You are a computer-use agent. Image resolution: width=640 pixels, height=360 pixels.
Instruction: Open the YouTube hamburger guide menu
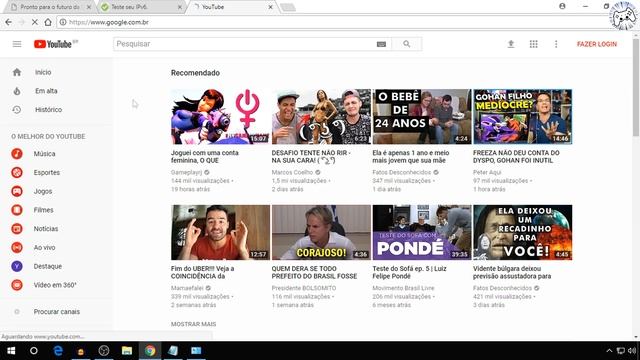pos(17,44)
